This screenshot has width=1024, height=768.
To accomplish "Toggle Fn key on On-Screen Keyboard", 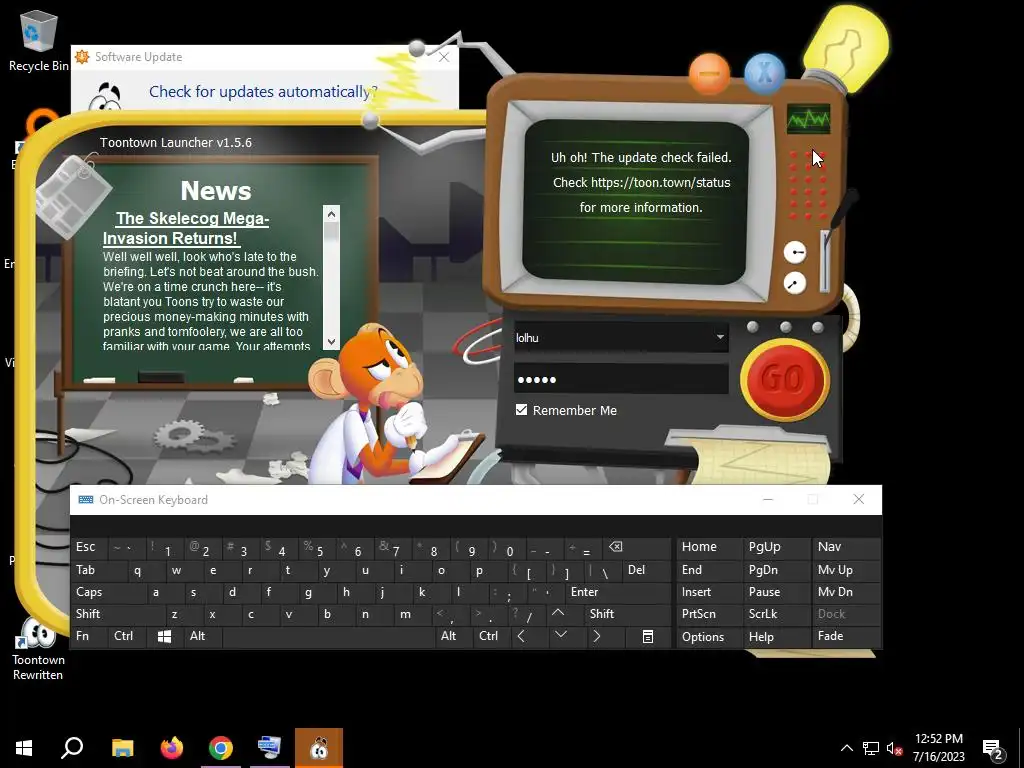I will [89, 636].
